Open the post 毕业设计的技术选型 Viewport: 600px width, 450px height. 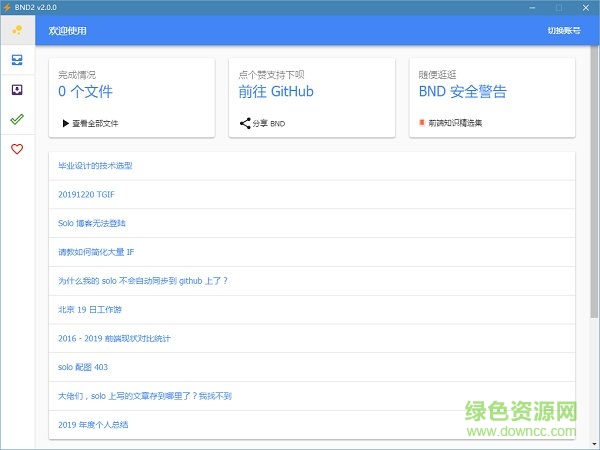(96, 166)
